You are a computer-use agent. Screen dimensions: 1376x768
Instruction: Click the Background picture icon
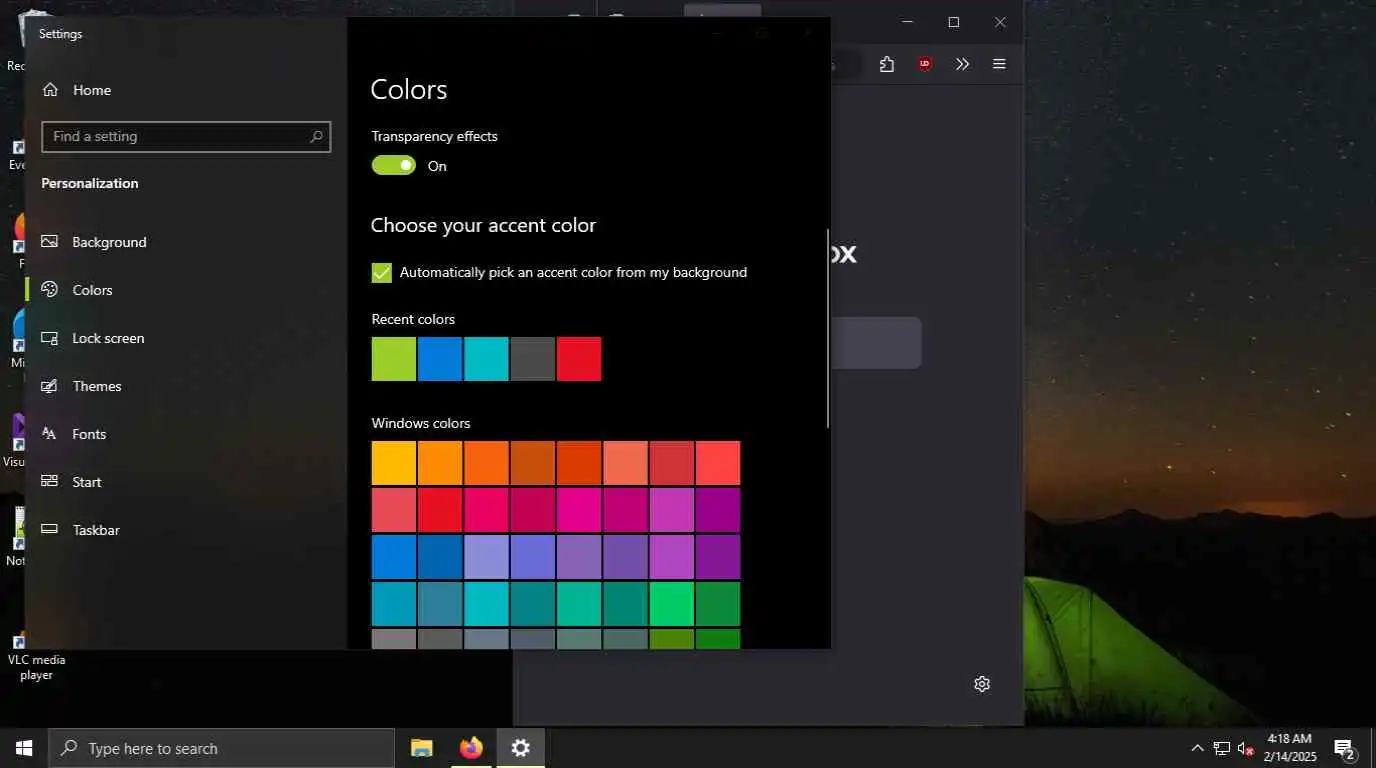(49, 242)
